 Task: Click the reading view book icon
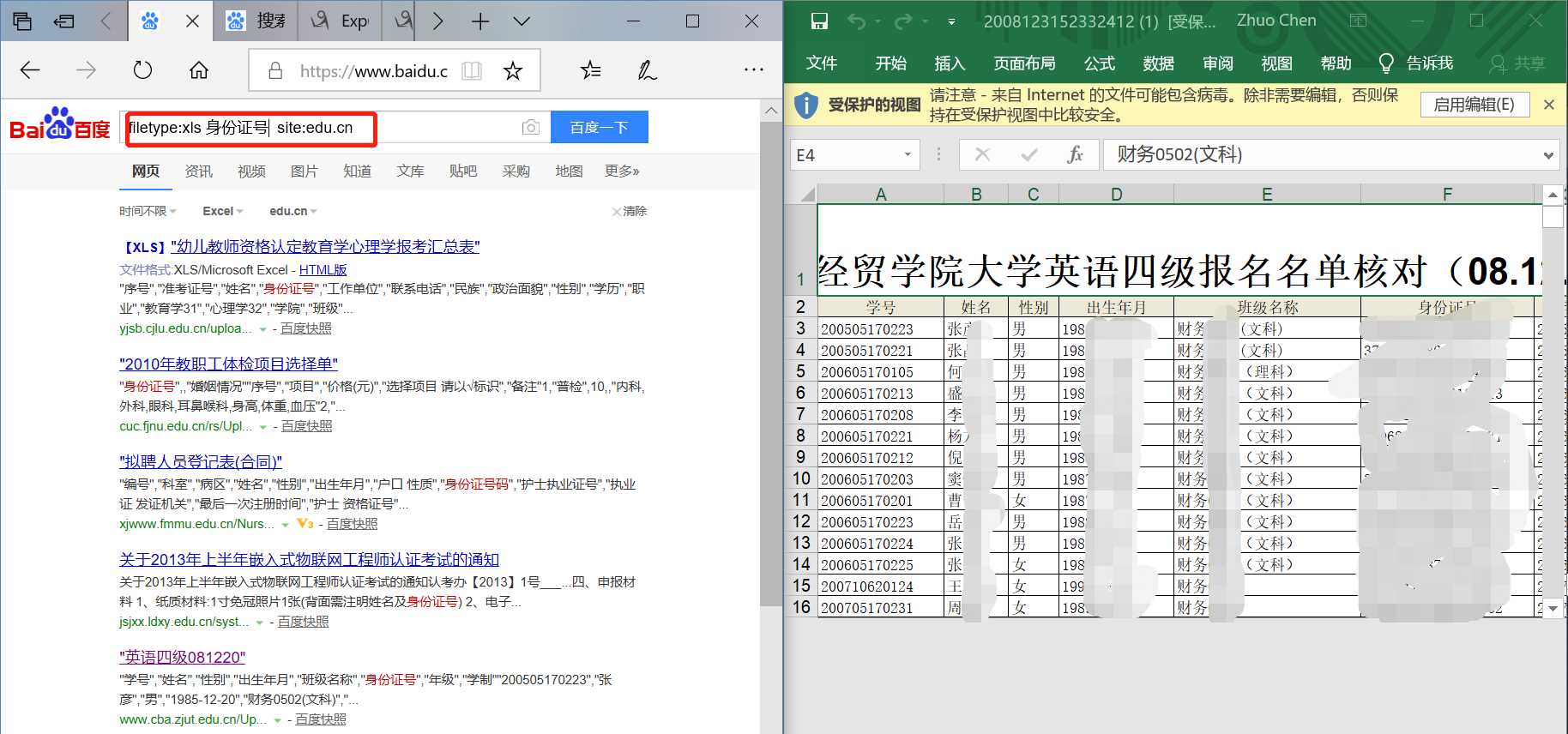(472, 71)
